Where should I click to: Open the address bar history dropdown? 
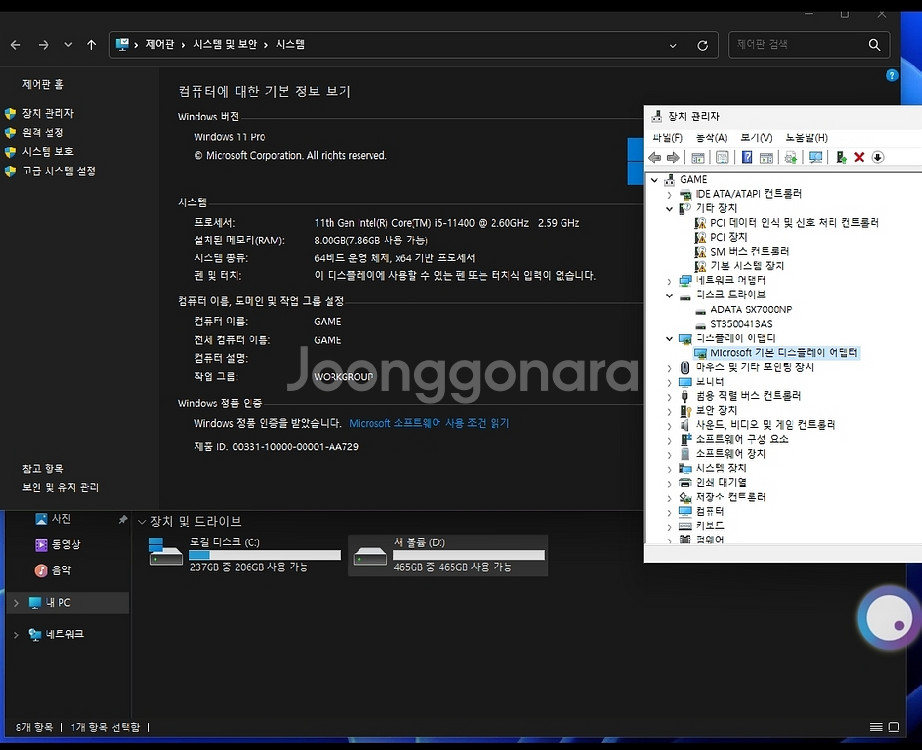coord(673,45)
